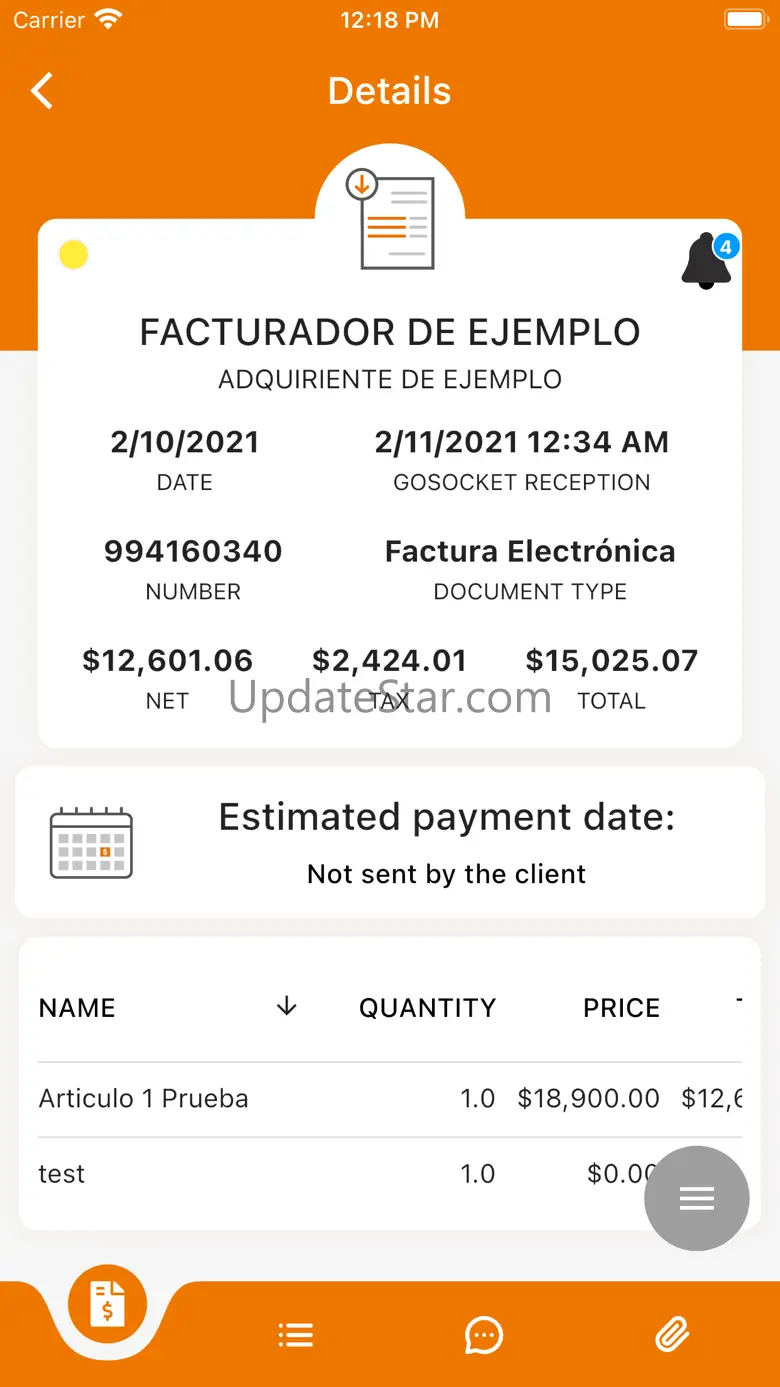Tap the document number 994160340
The width and height of the screenshot is (780, 1387).
click(x=193, y=551)
